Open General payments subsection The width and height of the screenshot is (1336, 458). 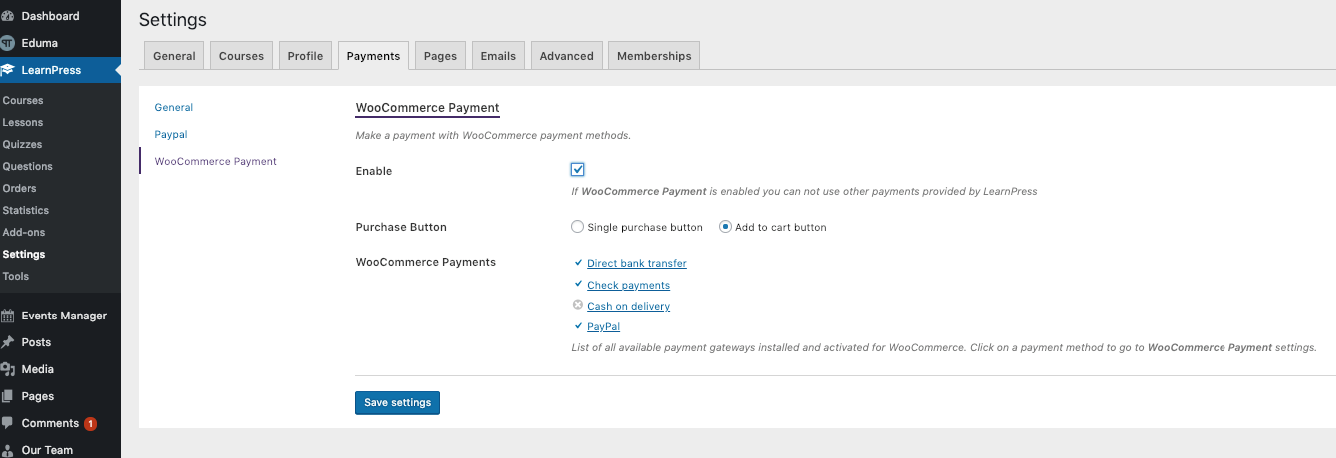[x=174, y=107]
